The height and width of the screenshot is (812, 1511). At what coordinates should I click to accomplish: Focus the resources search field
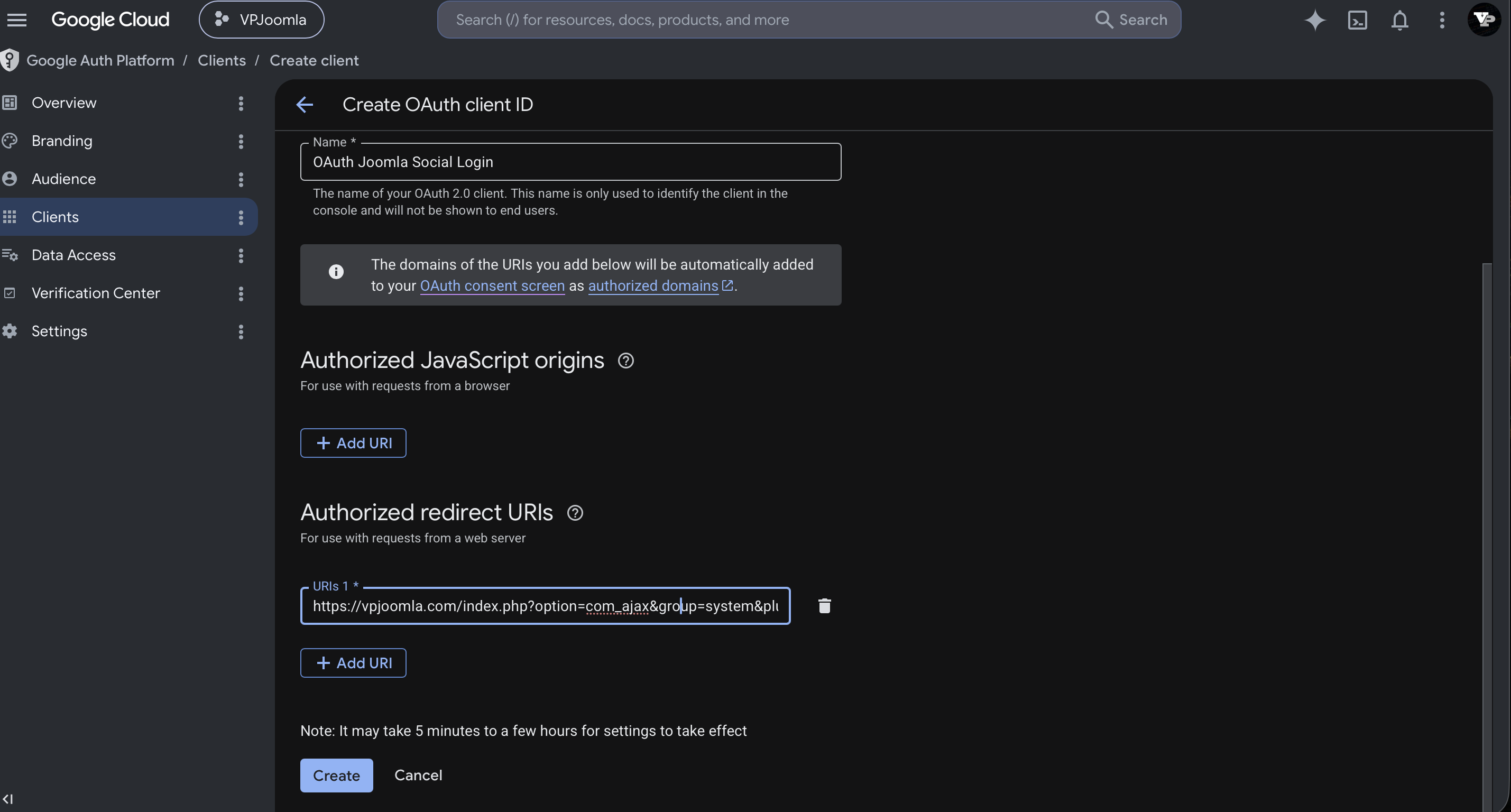[x=768, y=20]
